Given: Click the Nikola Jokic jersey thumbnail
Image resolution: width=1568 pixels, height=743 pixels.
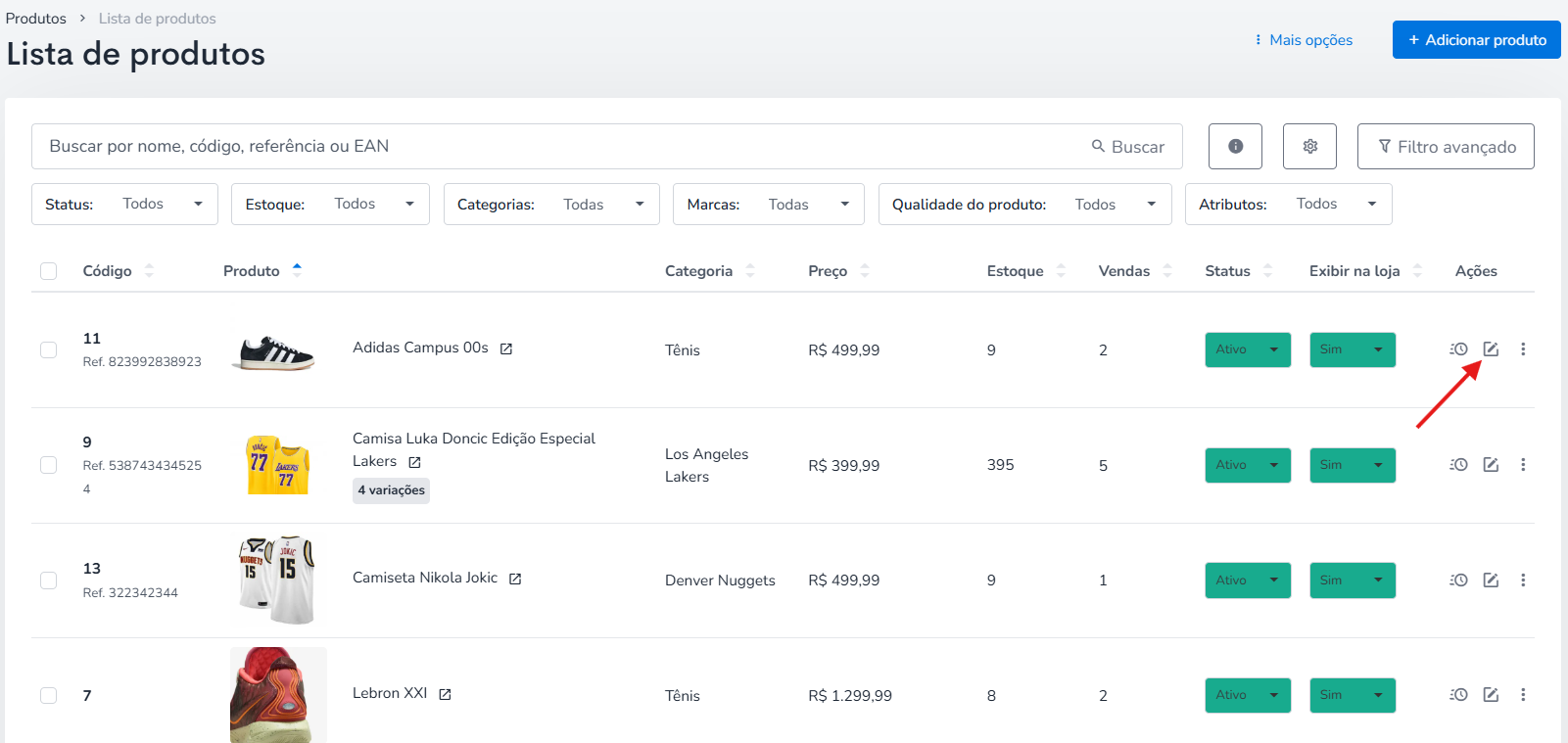Looking at the screenshot, I should pyautogui.click(x=277, y=580).
